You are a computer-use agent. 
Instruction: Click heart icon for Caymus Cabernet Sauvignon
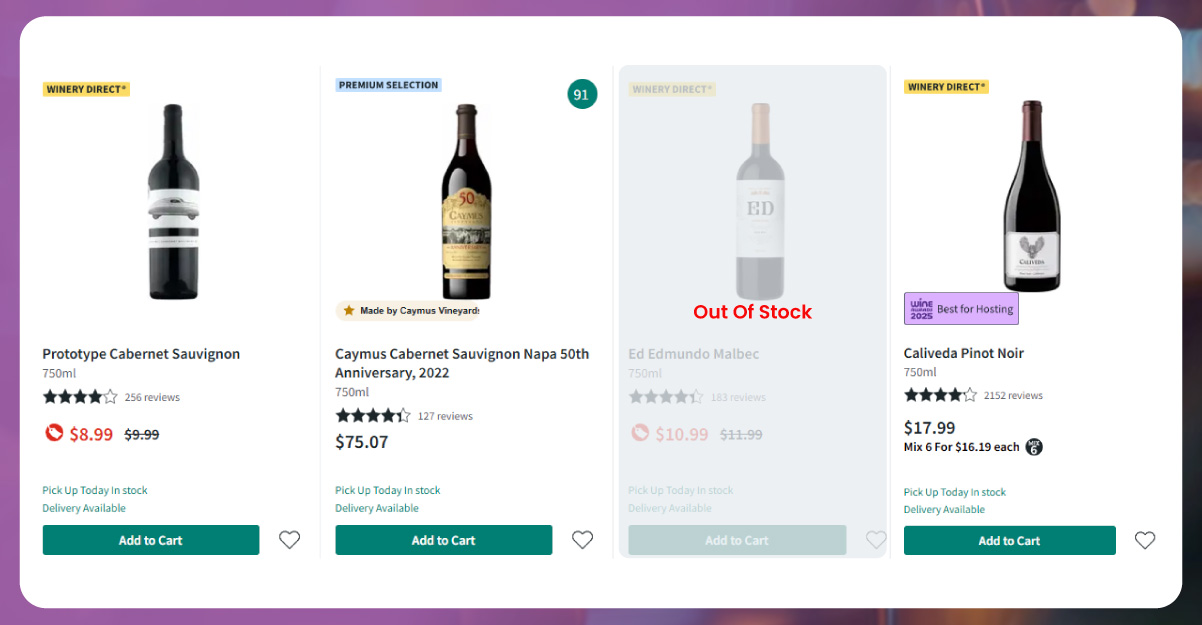[582, 540]
